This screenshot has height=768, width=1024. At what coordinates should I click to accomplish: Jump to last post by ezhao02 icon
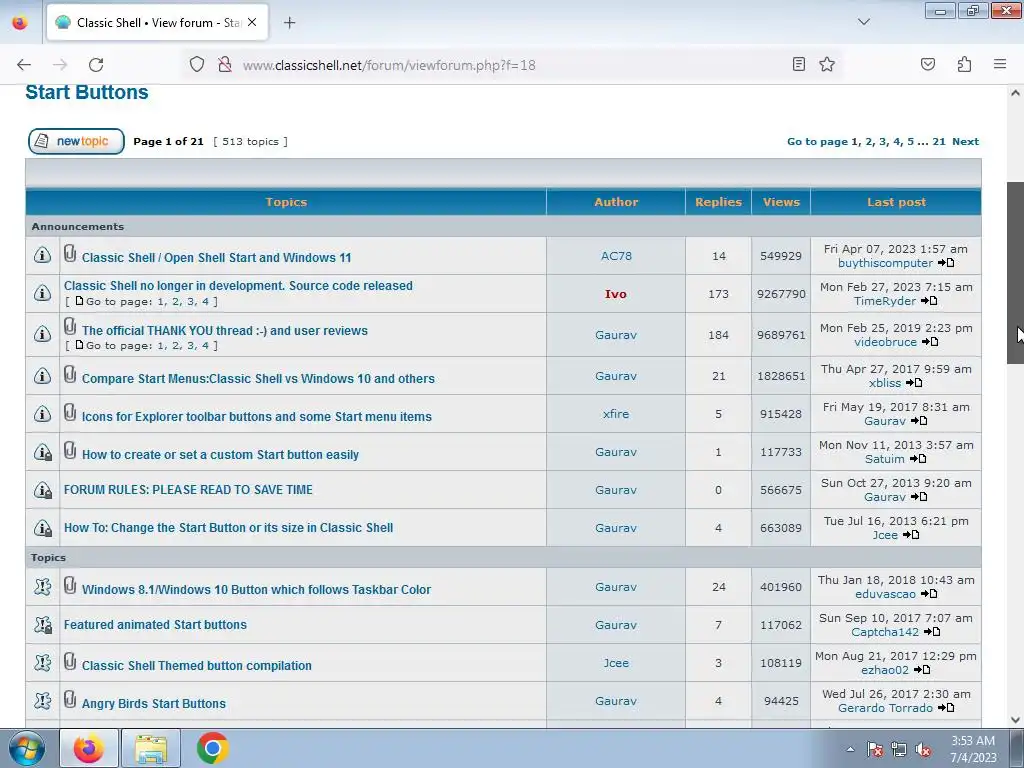pyautogui.click(x=921, y=669)
